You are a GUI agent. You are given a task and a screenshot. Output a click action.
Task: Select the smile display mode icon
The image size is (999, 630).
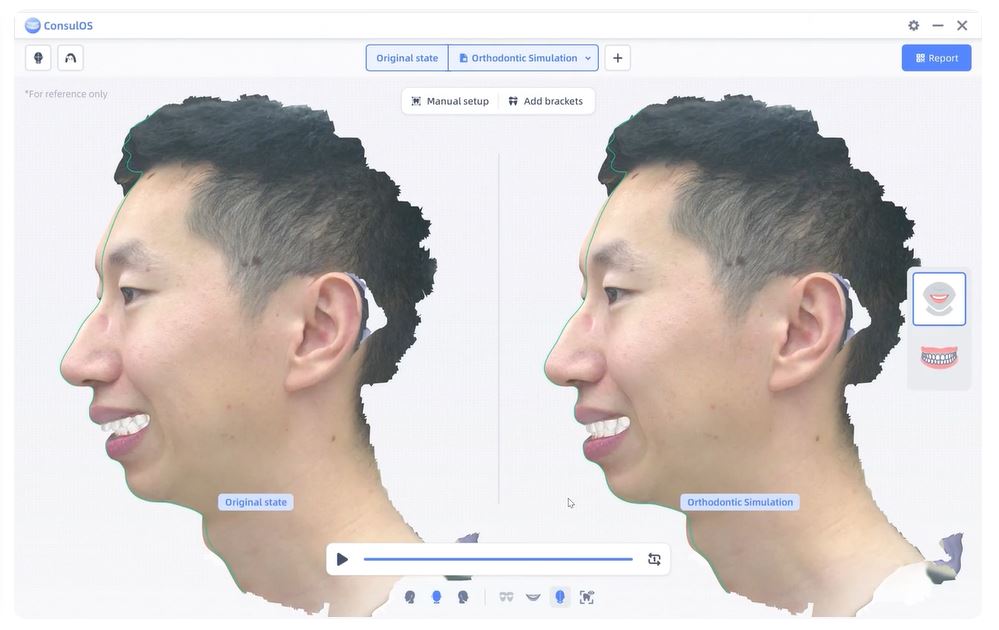point(533,597)
